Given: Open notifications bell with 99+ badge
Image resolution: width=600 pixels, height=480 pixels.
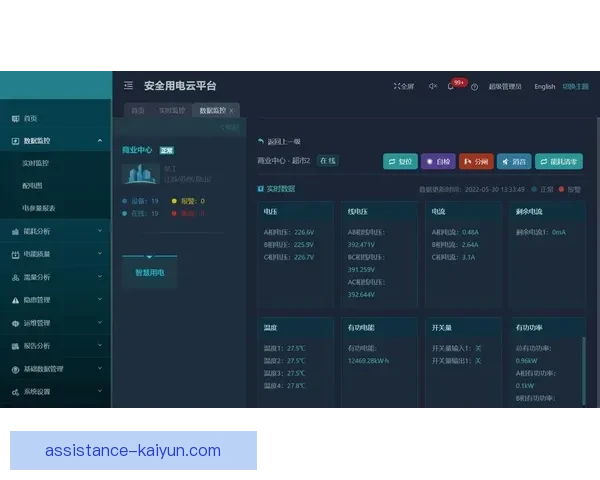Looking at the screenshot, I should [451, 87].
